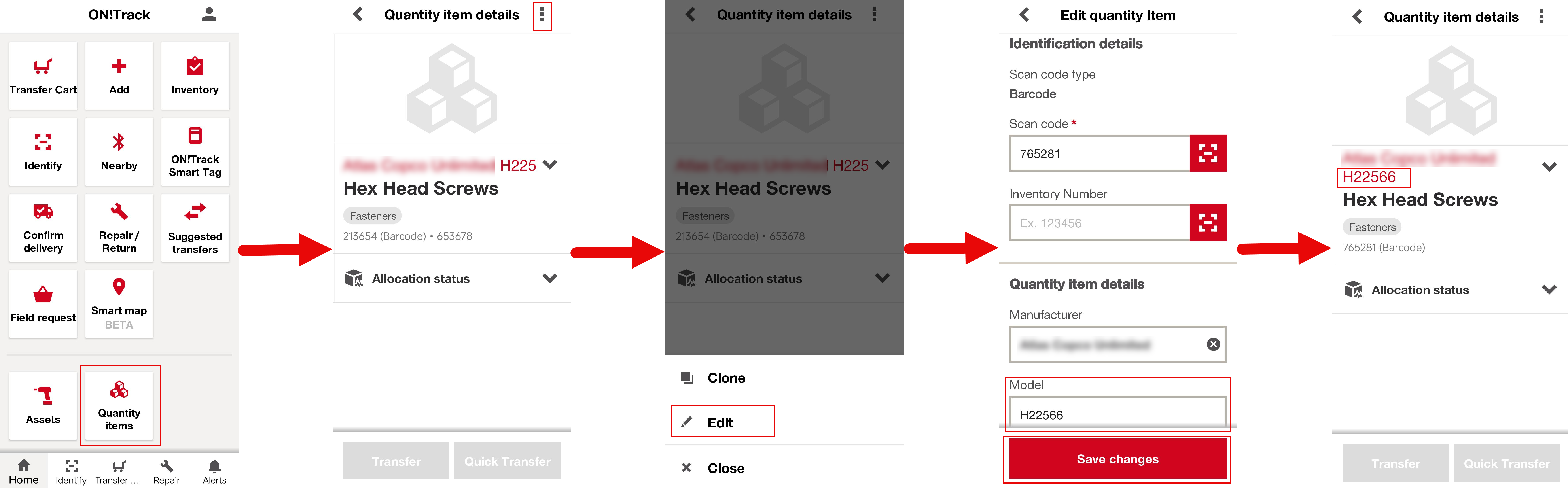Viewport: 1568px width, 488px height.
Task: Expand Allocation status in last screen
Action: click(1549, 290)
